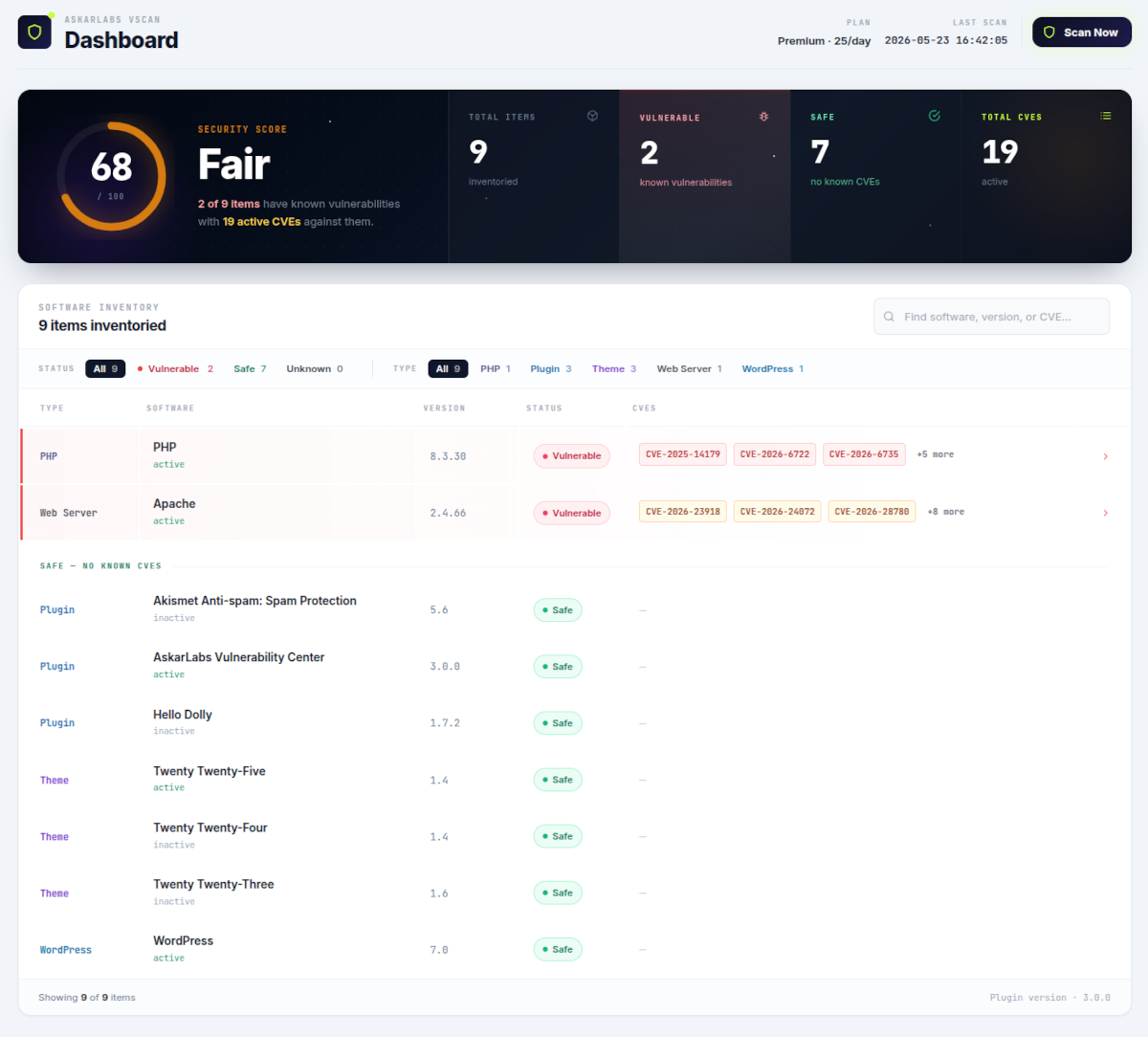
Task: Click the search magnifier icon
Action: pos(889,317)
